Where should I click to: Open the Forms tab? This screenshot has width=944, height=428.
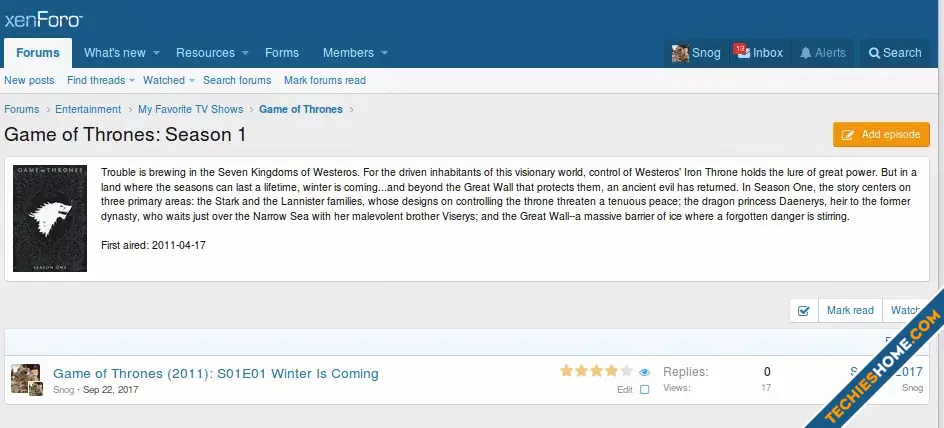click(282, 53)
